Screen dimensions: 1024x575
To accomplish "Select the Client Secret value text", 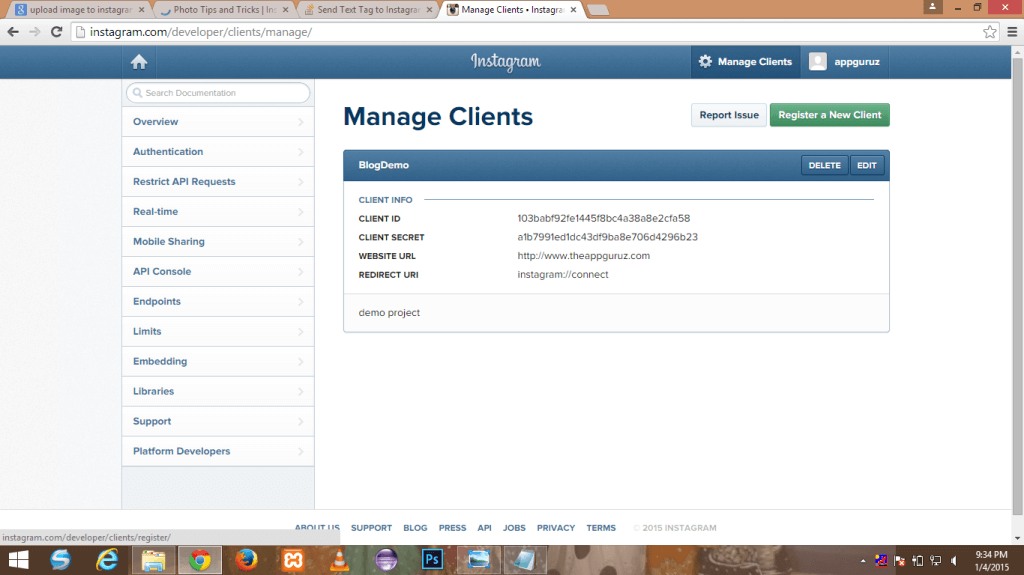I will point(607,237).
